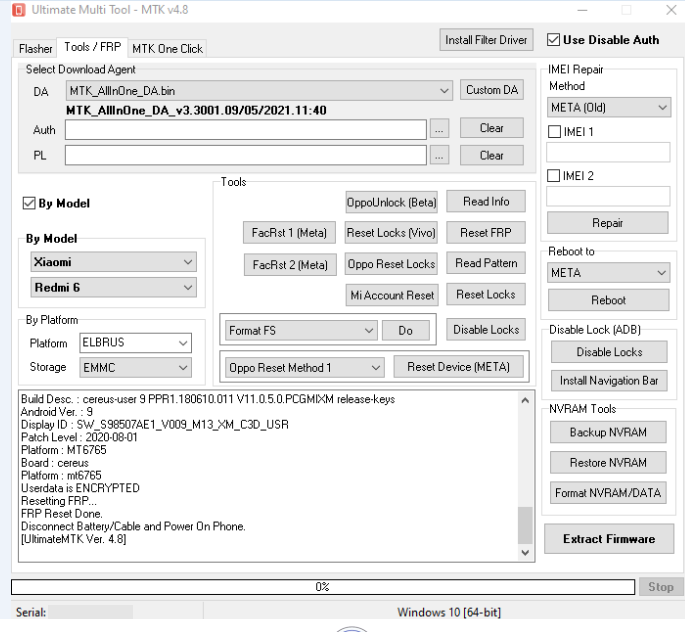Click the Stop button

pyautogui.click(x=661, y=587)
